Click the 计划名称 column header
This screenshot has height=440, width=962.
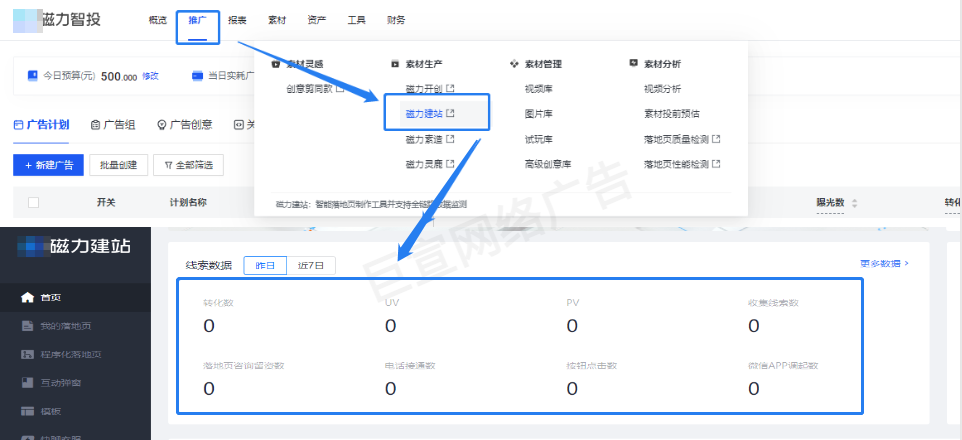tap(188, 203)
